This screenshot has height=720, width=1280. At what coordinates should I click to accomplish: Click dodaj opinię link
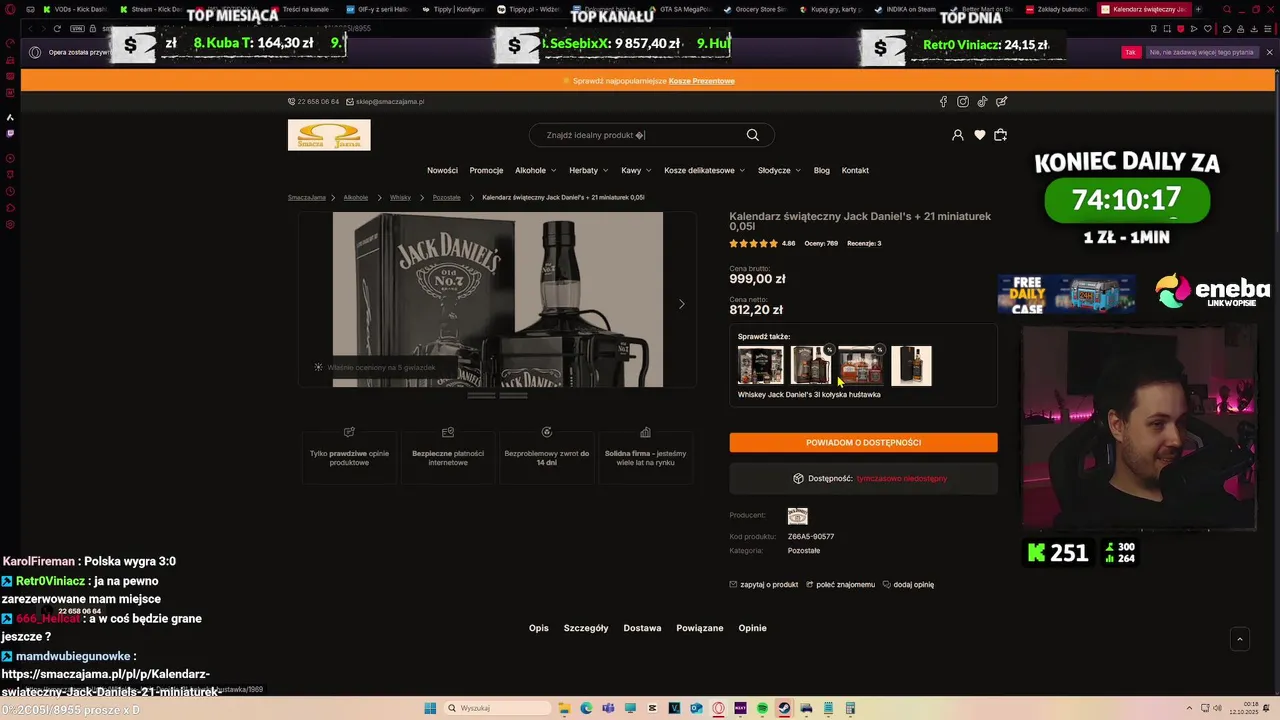(x=909, y=584)
